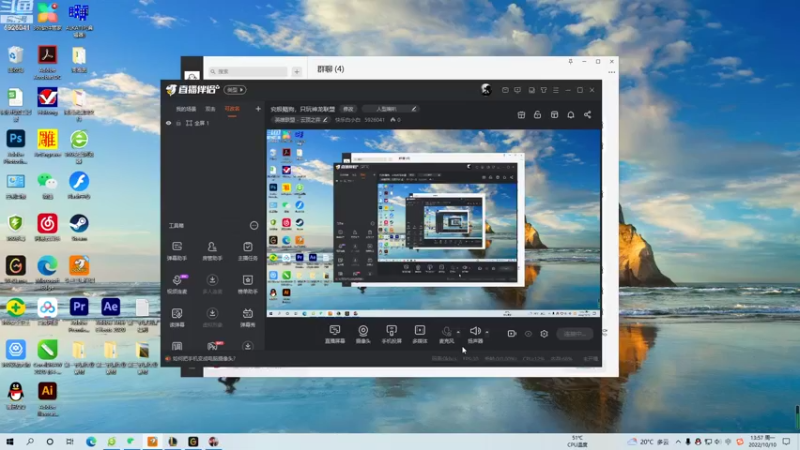Open the 弹幕助手 tool in the toolbox

pyautogui.click(x=177, y=251)
